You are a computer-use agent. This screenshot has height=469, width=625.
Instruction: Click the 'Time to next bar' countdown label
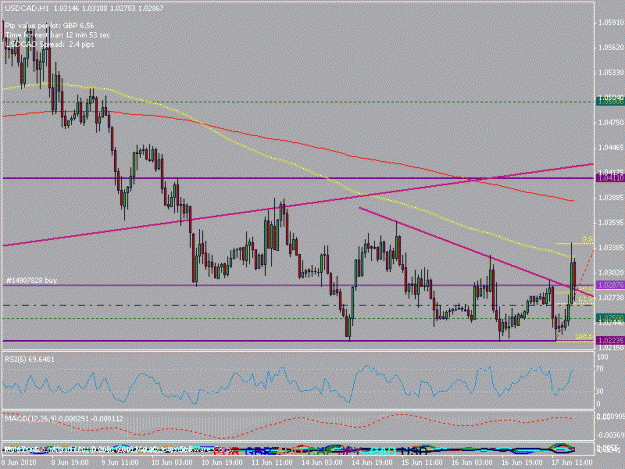pyautogui.click(x=57, y=35)
